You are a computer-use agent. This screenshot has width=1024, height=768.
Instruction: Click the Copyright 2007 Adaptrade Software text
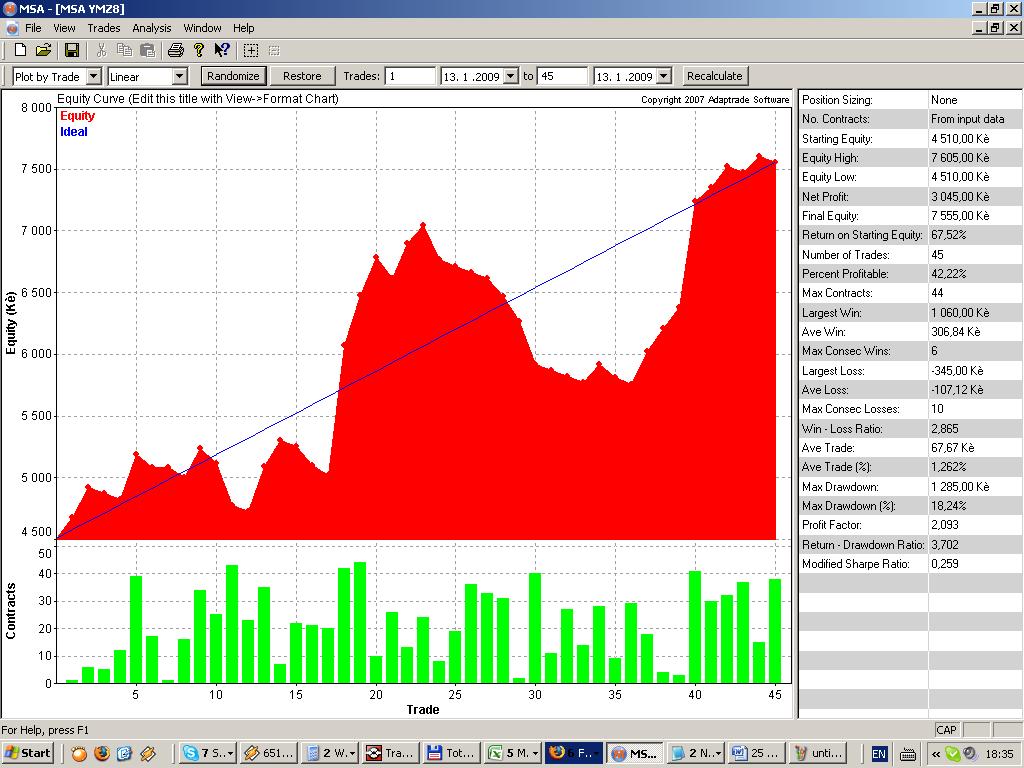[x=715, y=100]
